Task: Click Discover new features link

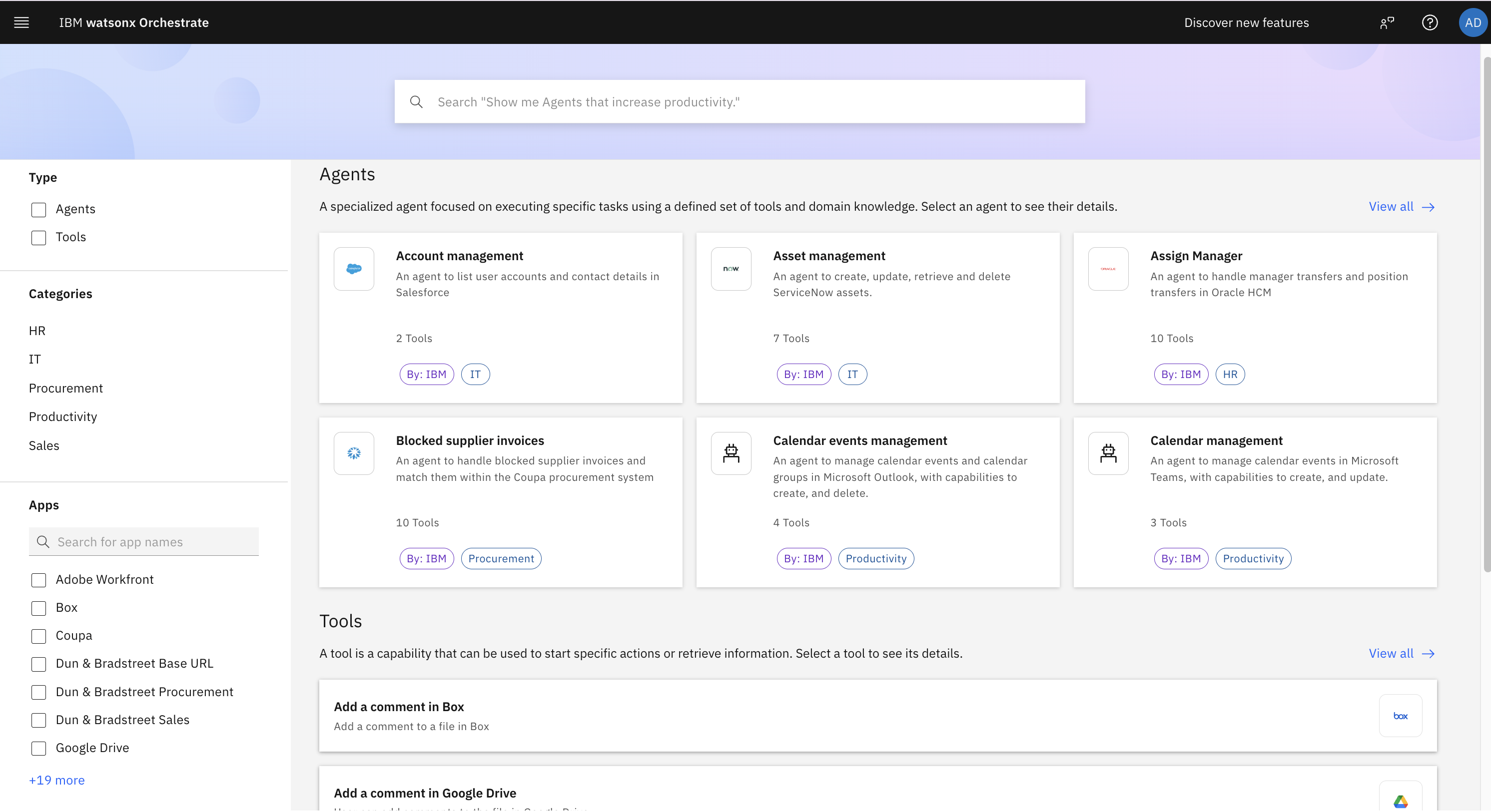Action: pyautogui.click(x=1246, y=22)
